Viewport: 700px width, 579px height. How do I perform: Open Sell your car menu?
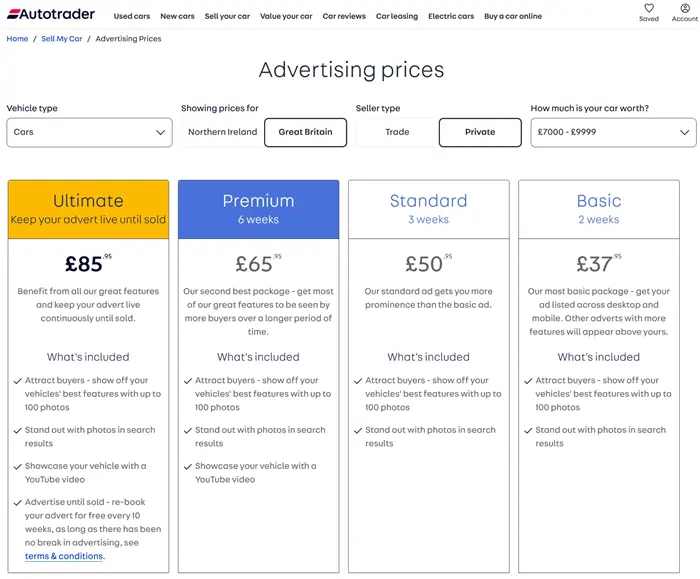coord(227,16)
